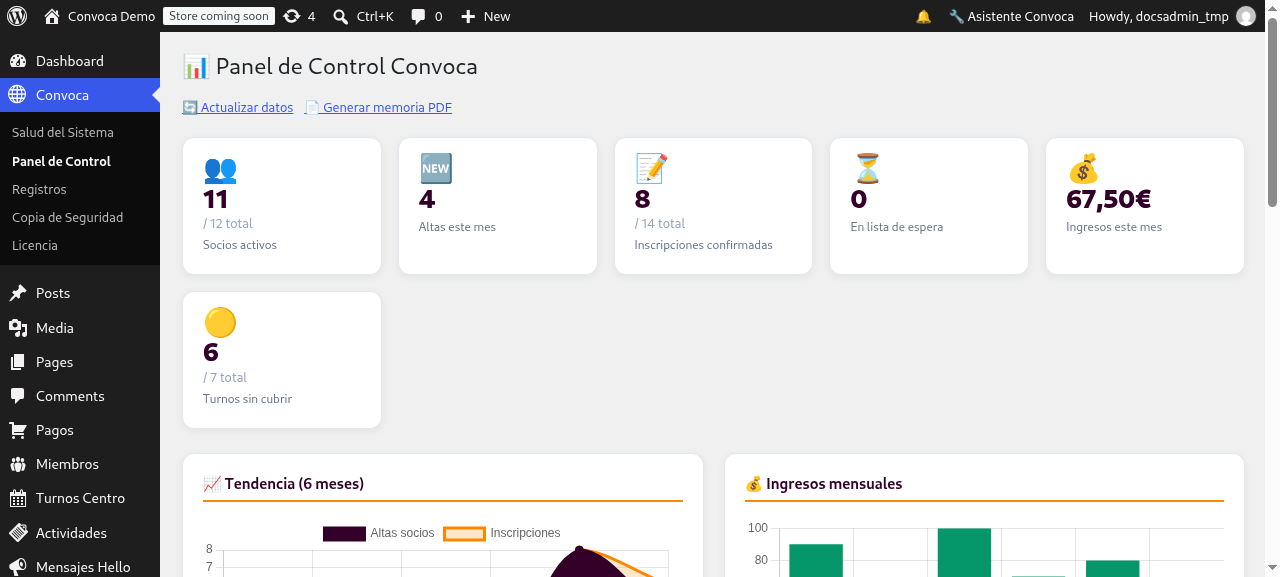
Task: Click the Miembros group icon
Action: (18, 464)
